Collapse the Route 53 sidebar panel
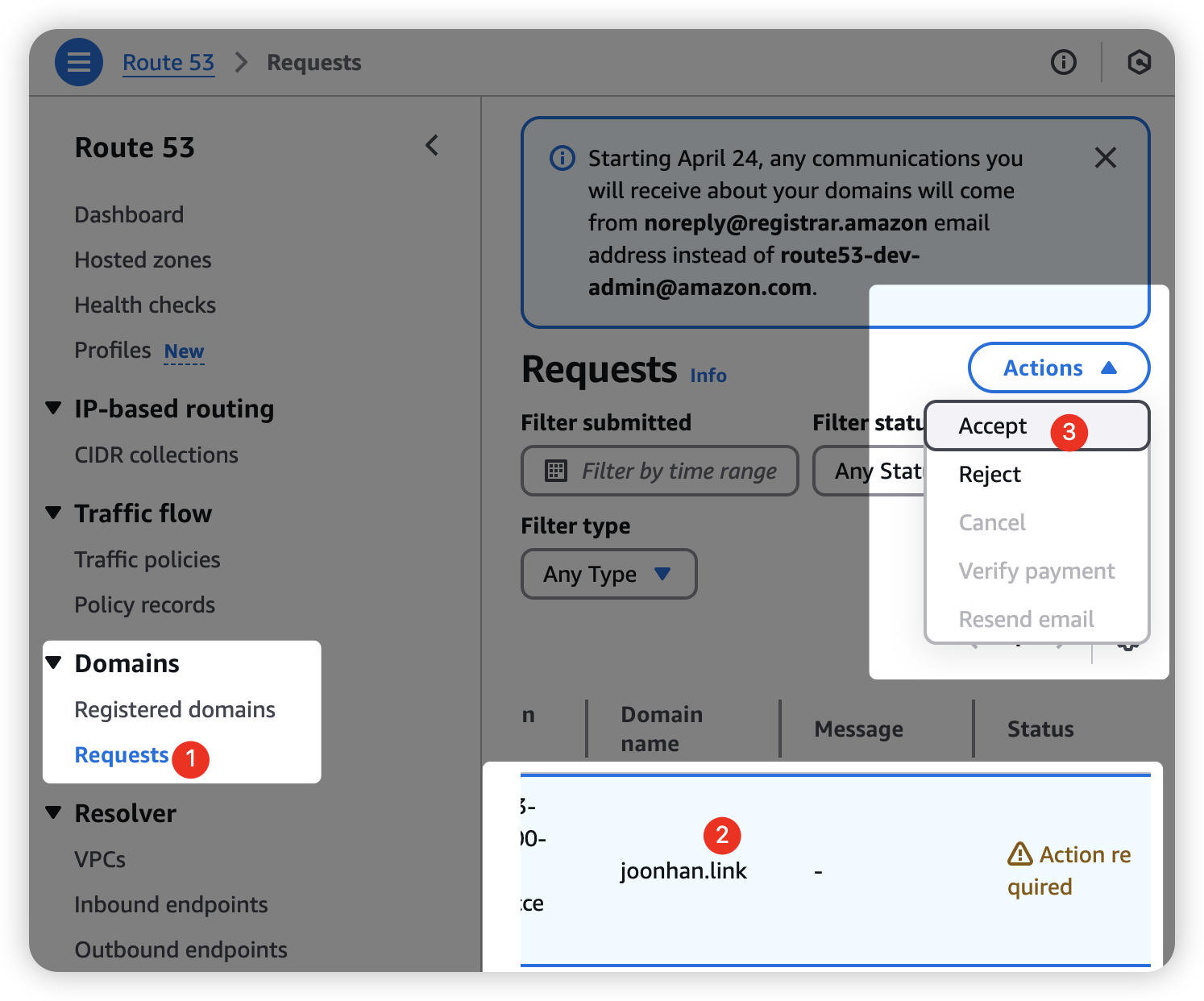 point(433,146)
